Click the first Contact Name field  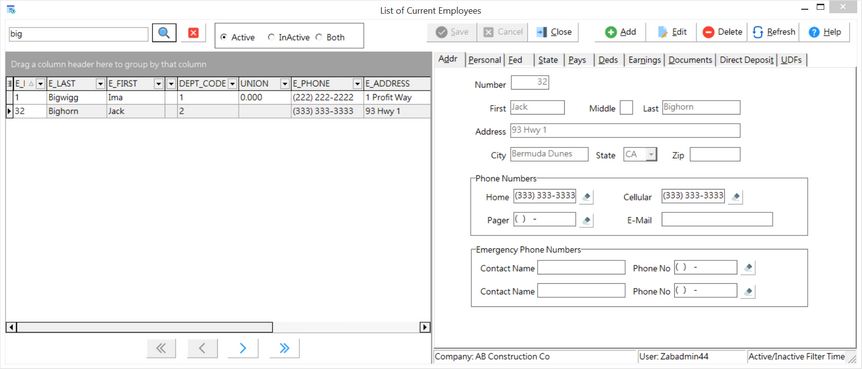tap(581, 267)
